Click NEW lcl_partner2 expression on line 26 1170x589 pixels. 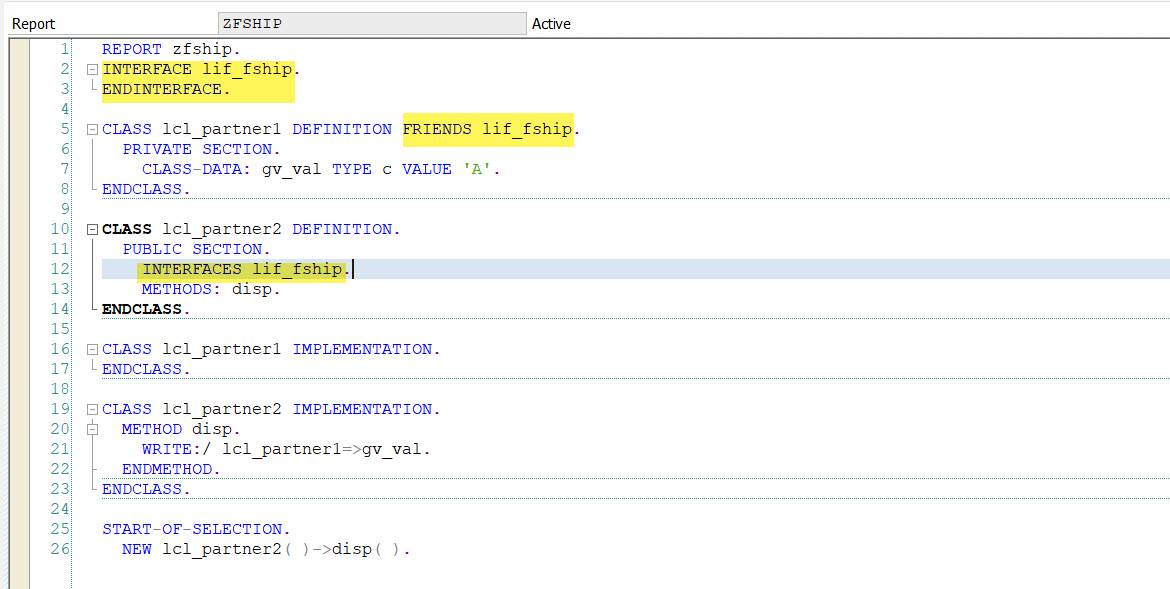pos(220,548)
